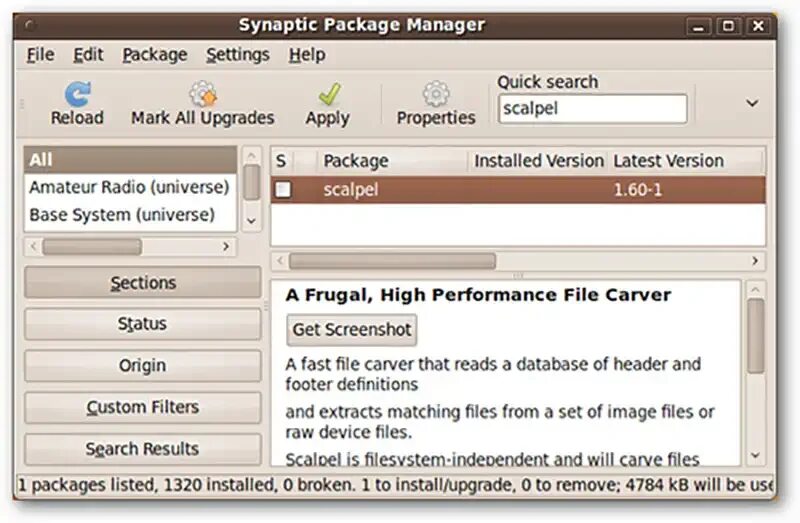Sort by the Latest Version column header
The height and width of the screenshot is (523, 800).
click(x=668, y=161)
